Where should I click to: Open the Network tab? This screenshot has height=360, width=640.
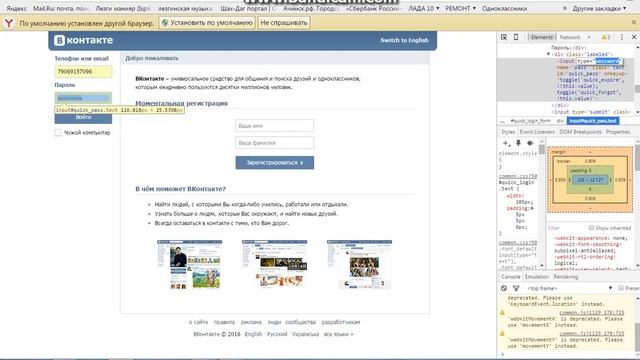tap(570, 37)
